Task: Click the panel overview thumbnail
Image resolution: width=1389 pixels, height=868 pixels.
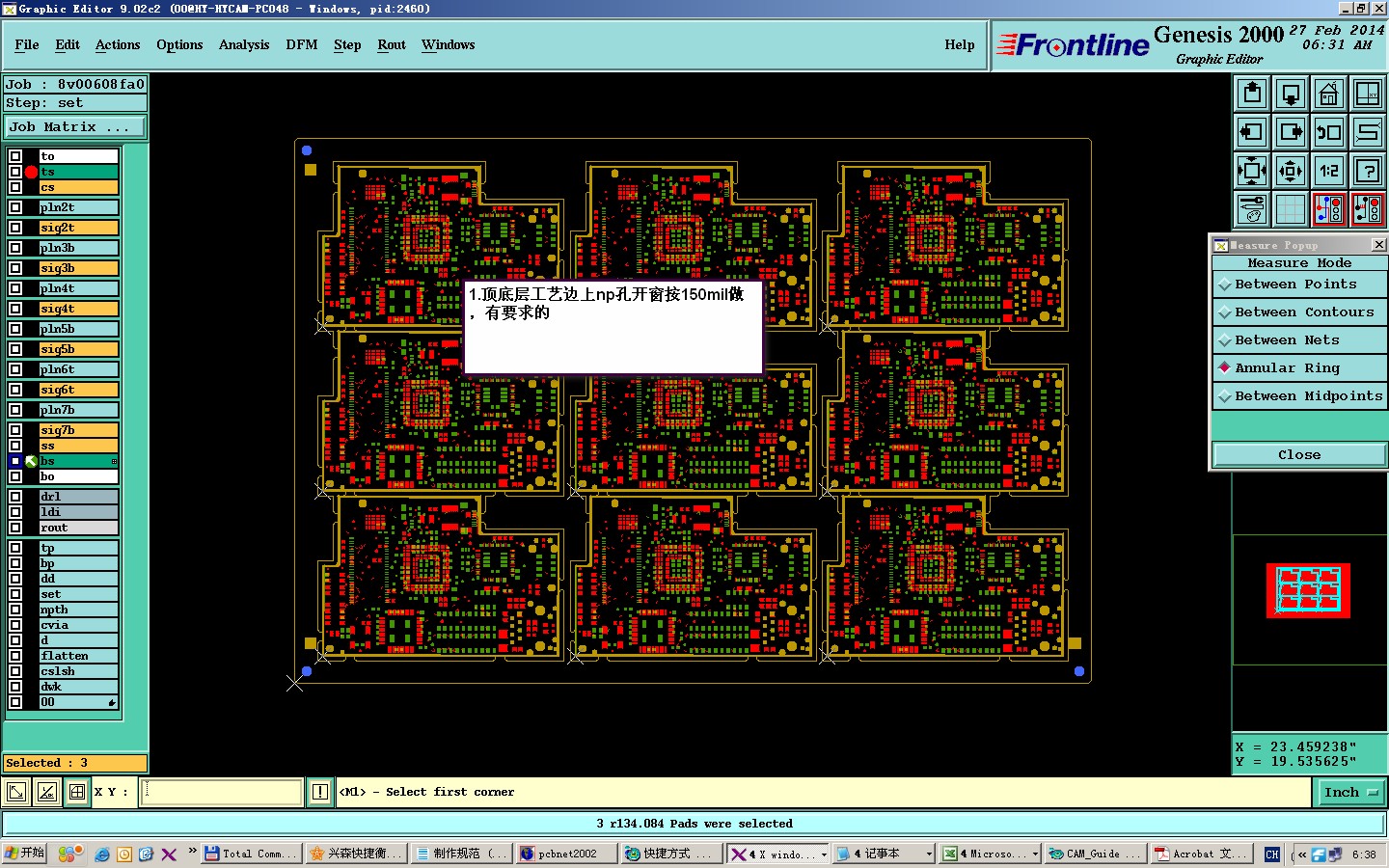Action: (x=1308, y=590)
